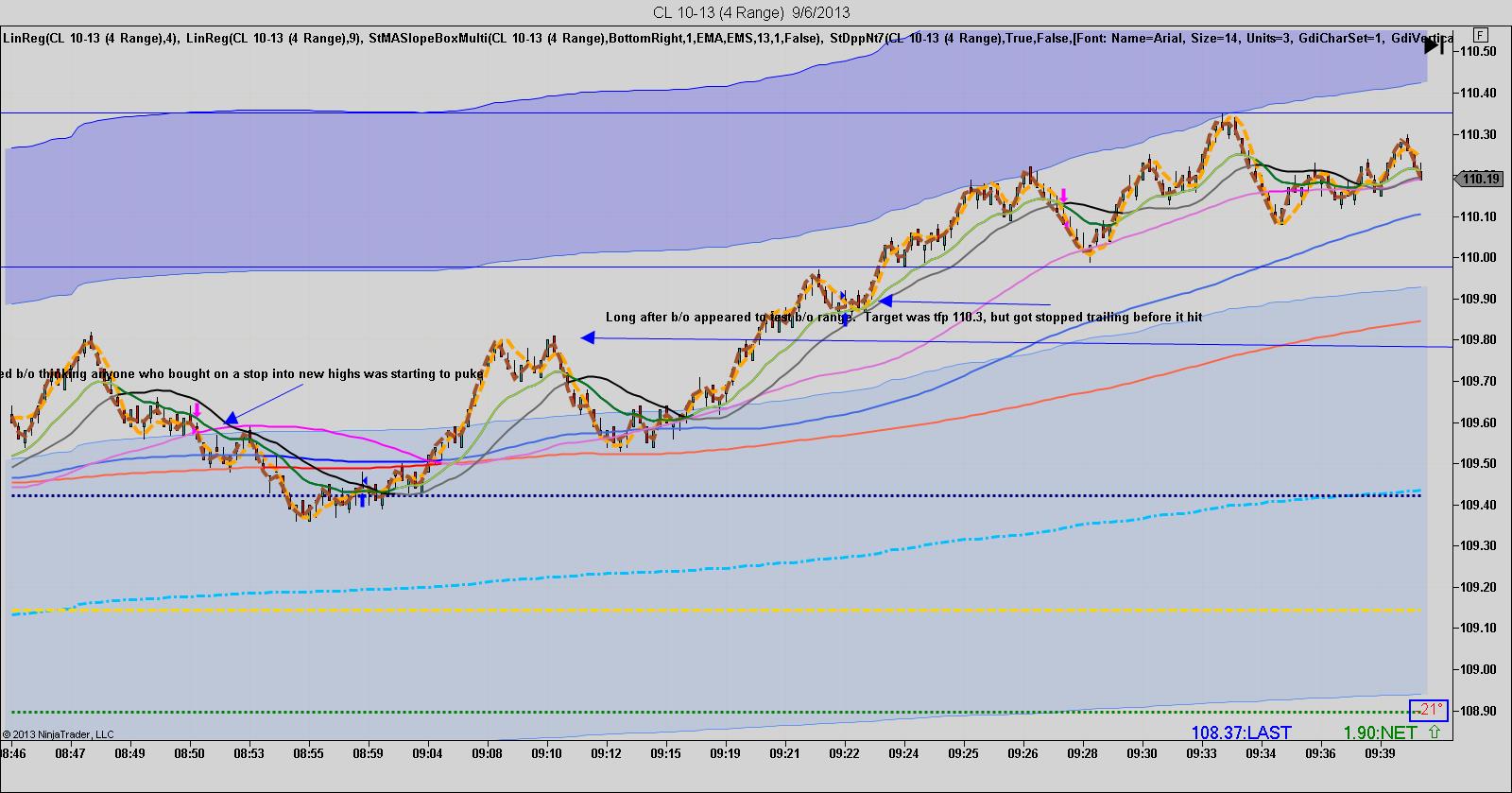Click the 09:22 time axis label
Image resolution: width=1512 pixels, height=793 pixels.
click(844, 754)
